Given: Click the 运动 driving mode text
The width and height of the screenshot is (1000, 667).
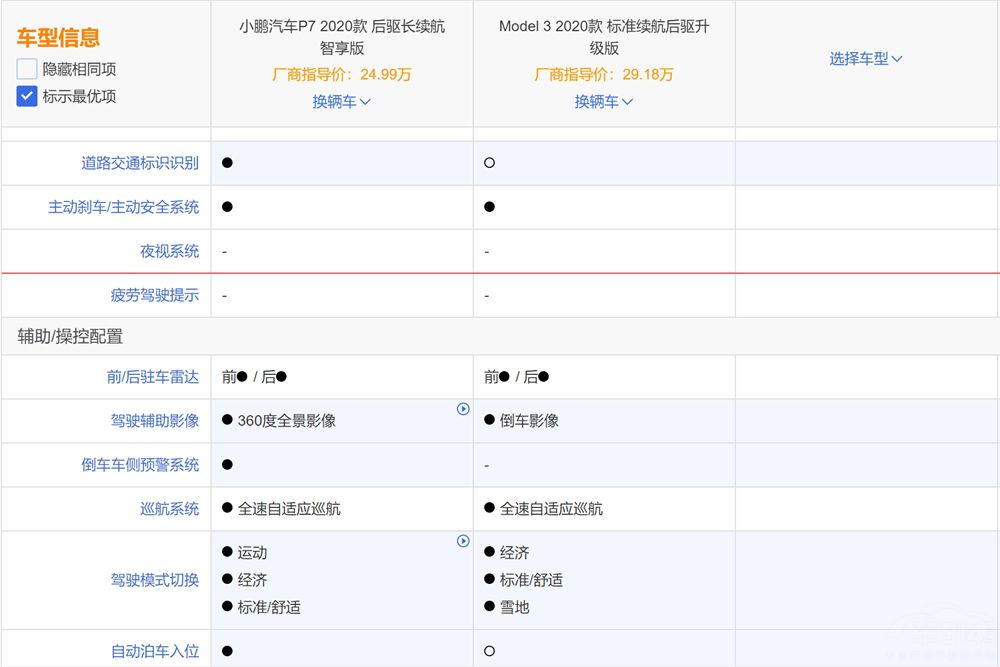Looking at the screenshot, I should pos(253,553).
